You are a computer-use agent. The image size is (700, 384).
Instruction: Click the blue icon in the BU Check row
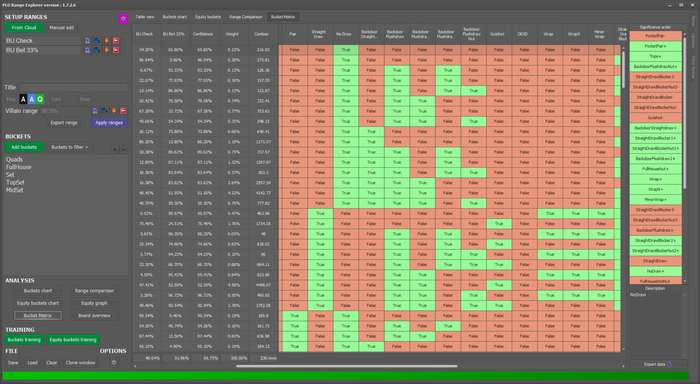pyautogui.click(x=96, y=41)
